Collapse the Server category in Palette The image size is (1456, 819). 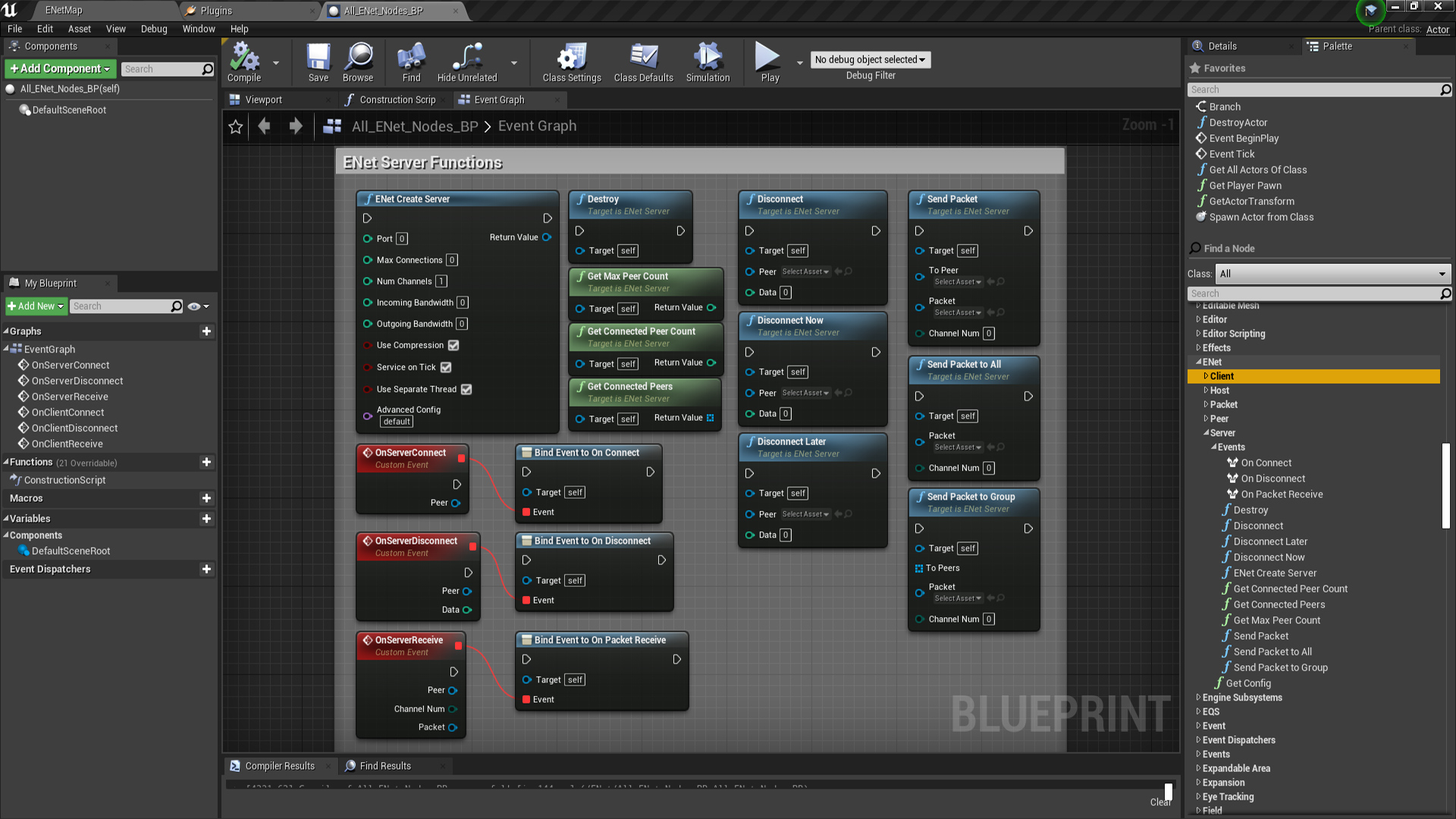(x=1206, y=433)
